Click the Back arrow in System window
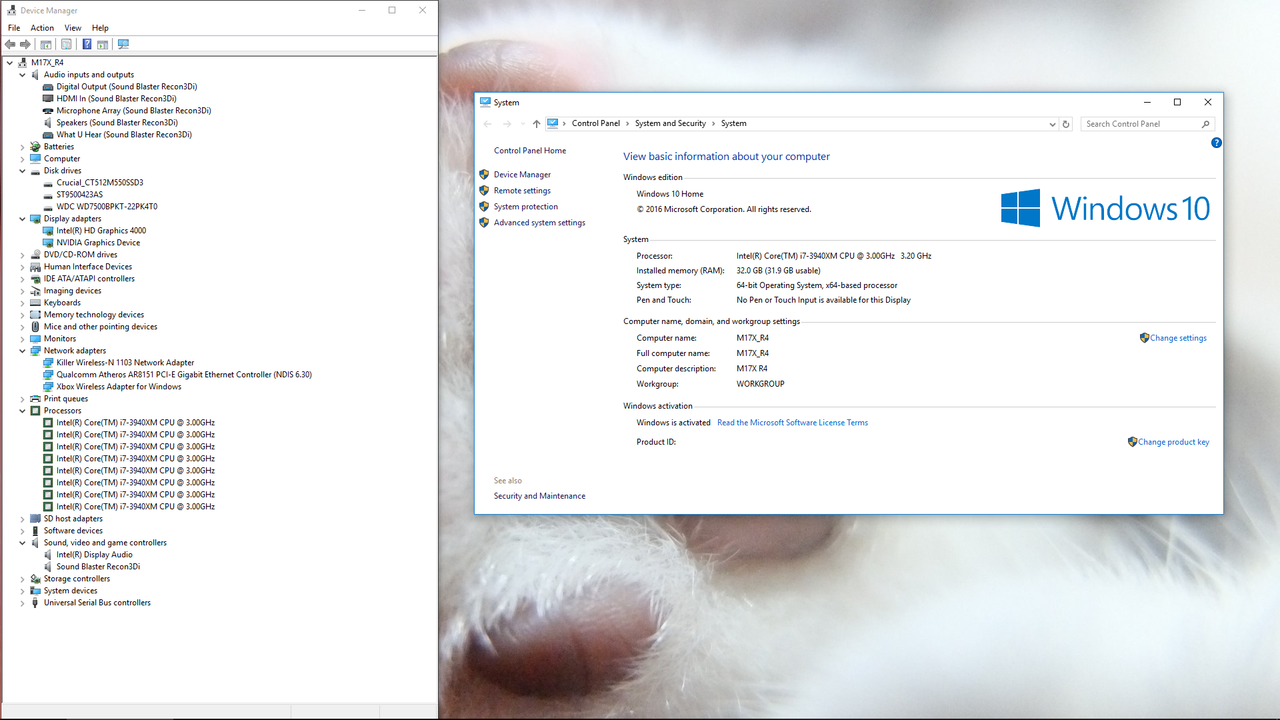This screenshot has width=1280, height=720. pos(488,124)
